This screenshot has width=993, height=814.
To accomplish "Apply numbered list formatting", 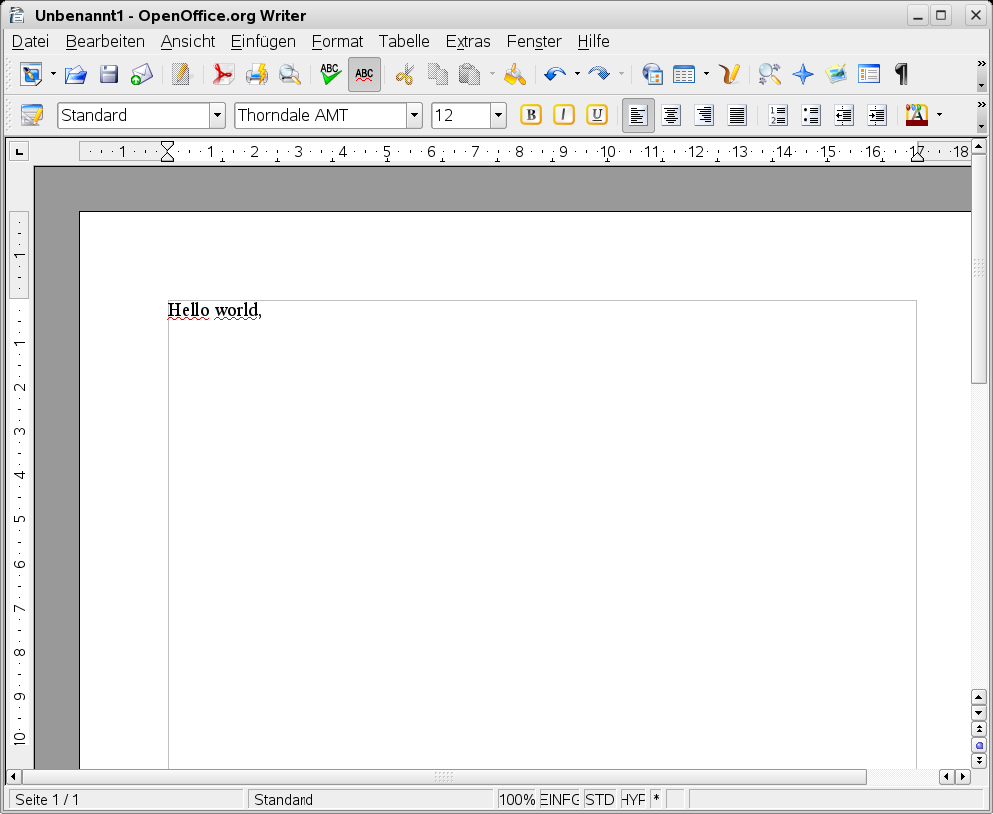I will (778, 115).
